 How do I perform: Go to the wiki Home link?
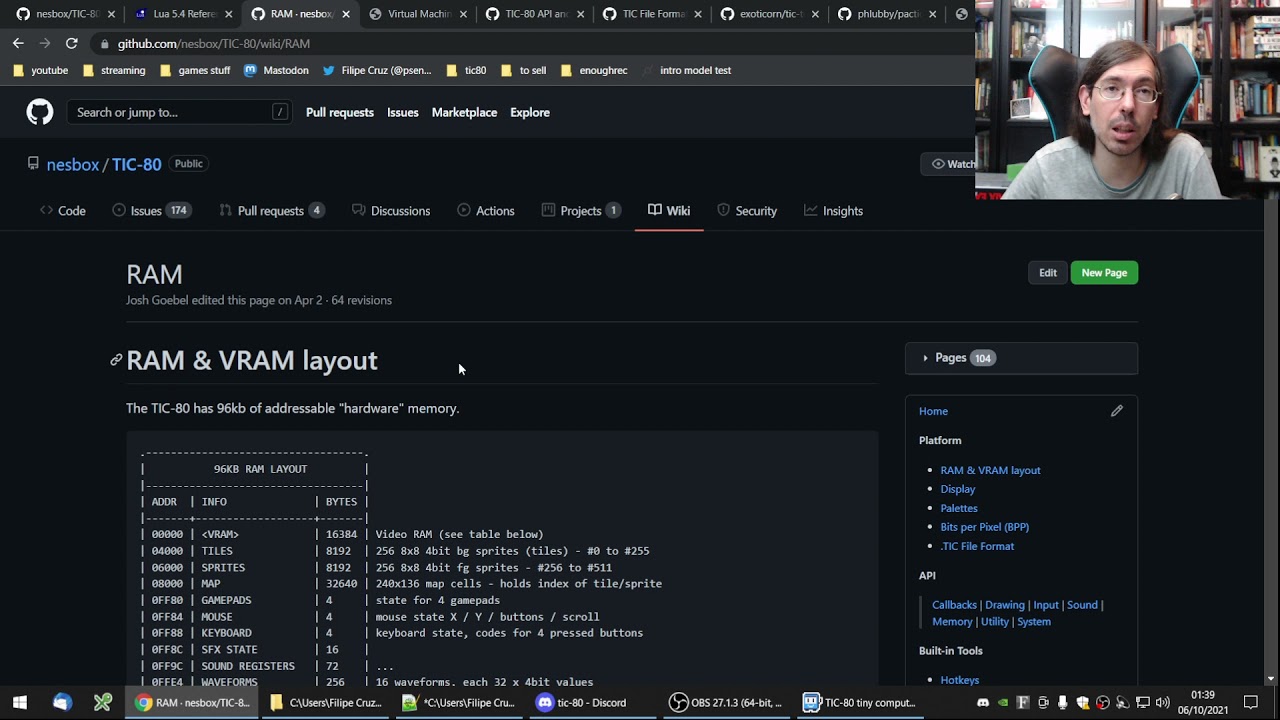click(x=933, y=411)
